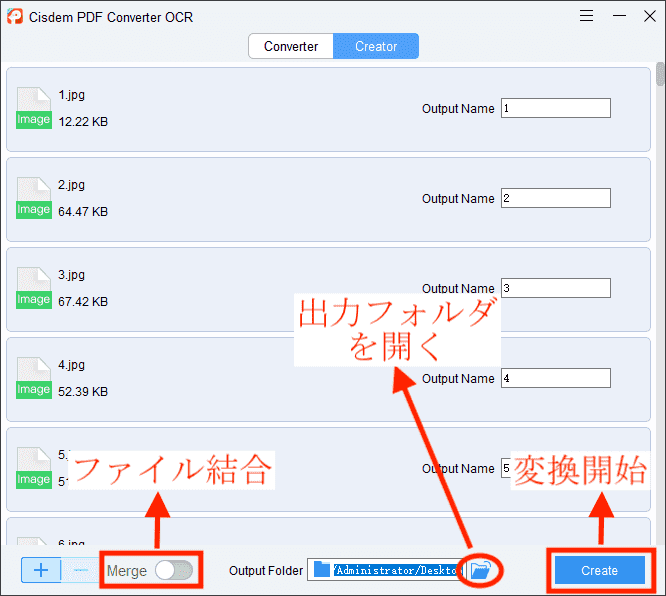Select the 2.jpg file name
This screenshot has width=666, height=596.
click(71, 185)
